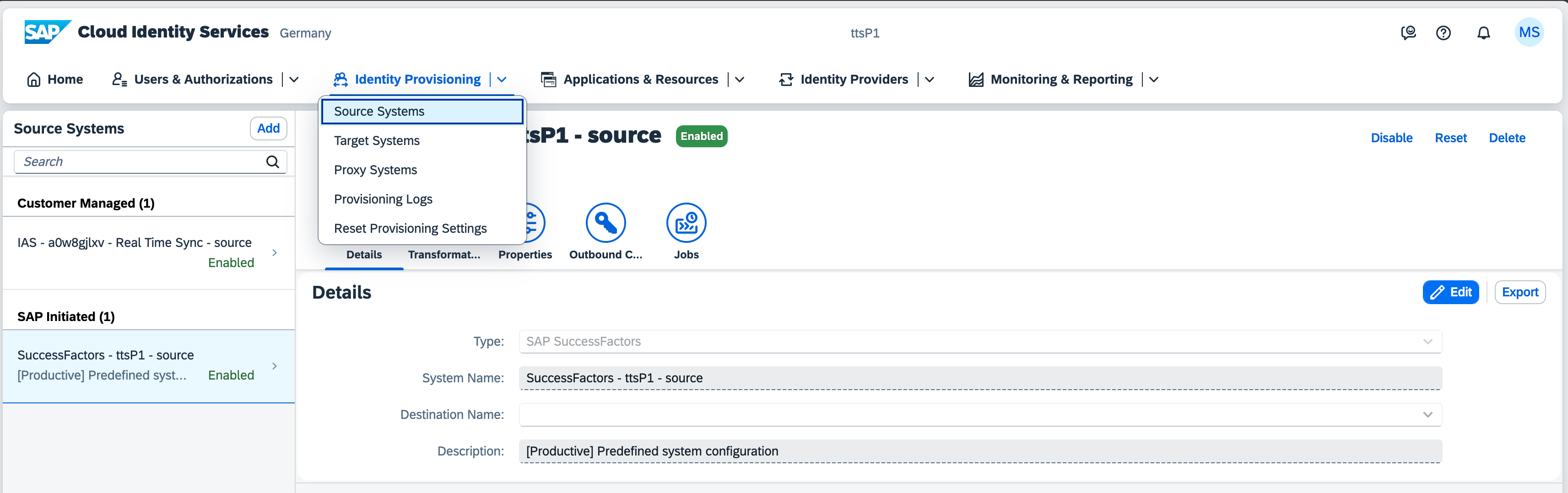Open the support chat headset icon

pos(1408,33)
